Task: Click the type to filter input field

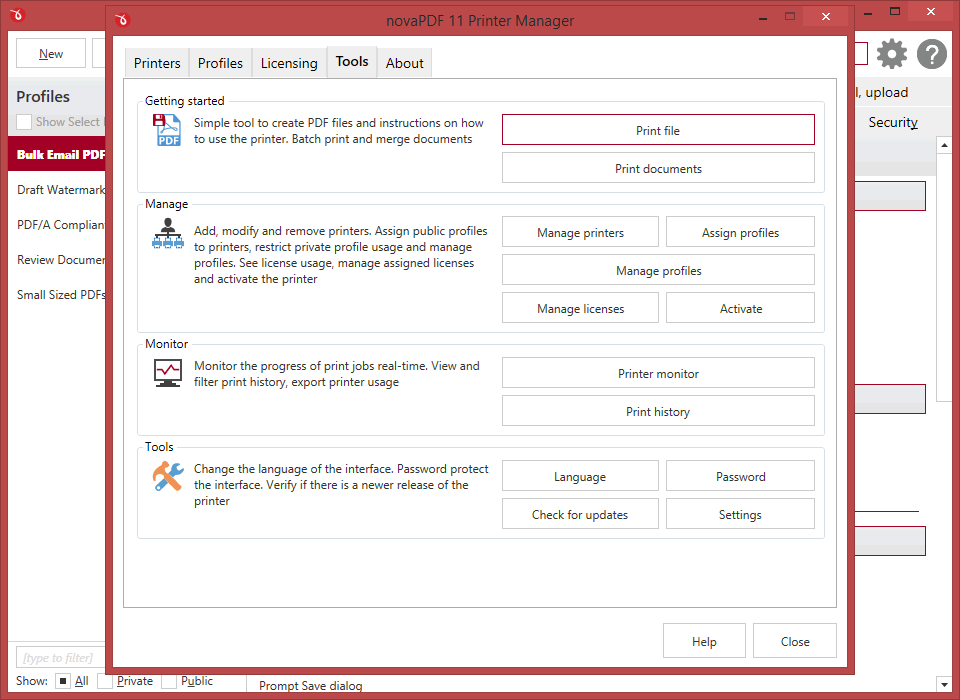Action: 60,657
